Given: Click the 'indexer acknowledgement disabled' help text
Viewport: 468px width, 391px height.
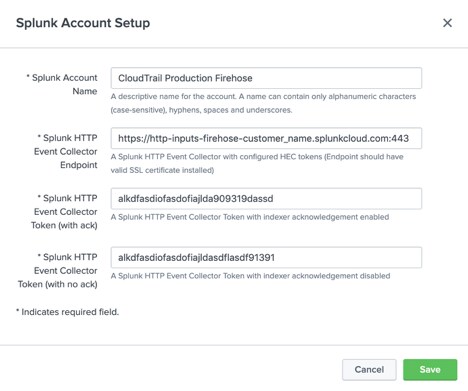Looking at the screenshot, I should (250, 276).
